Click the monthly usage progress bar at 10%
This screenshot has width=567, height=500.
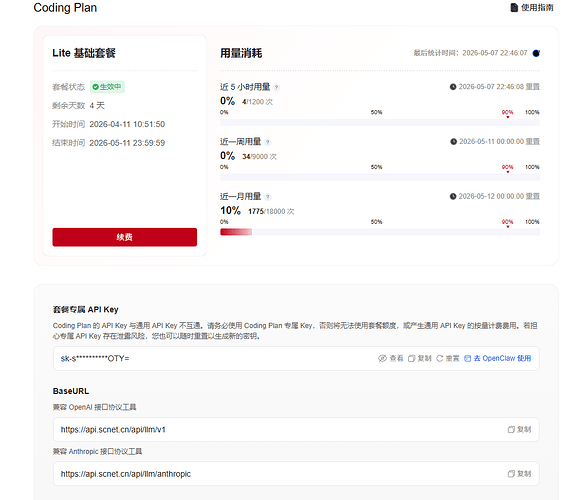(380, 232)
